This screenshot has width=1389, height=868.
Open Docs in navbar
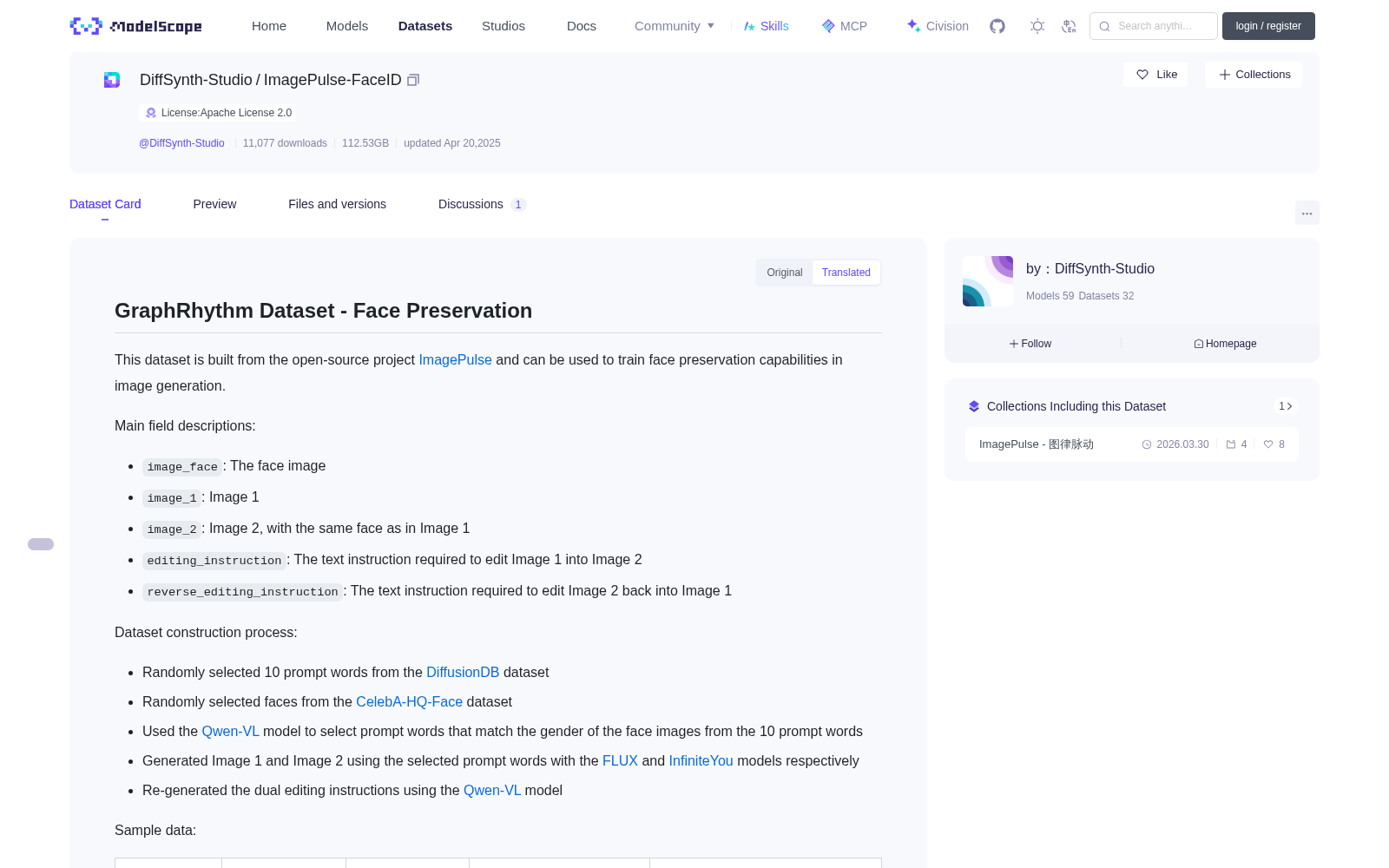582,26
